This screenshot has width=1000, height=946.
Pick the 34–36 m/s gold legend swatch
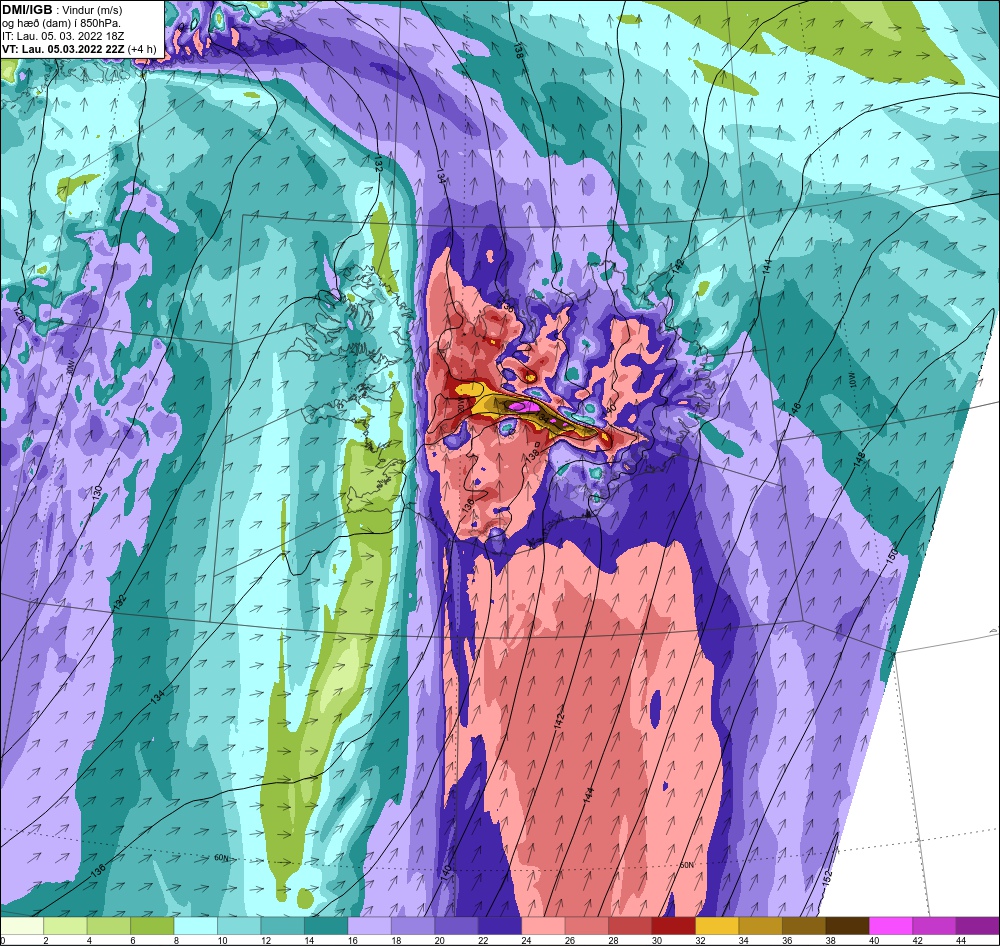760,926
